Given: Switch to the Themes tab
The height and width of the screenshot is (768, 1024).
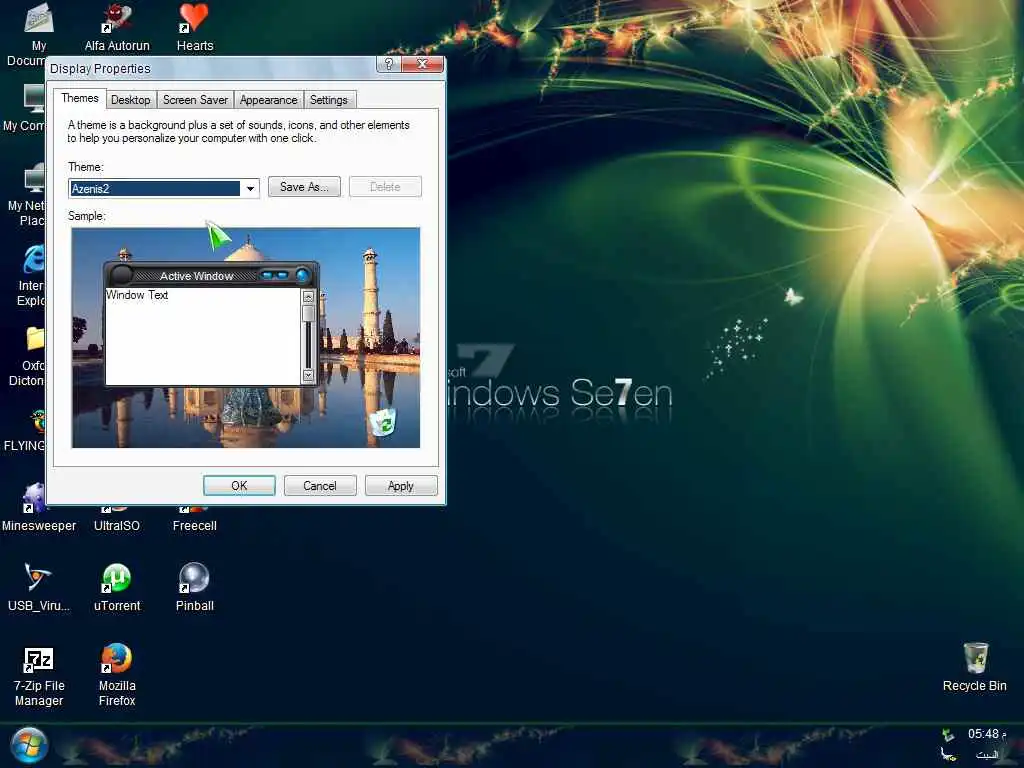Looking at the screenshot, I should pos(80,98).
